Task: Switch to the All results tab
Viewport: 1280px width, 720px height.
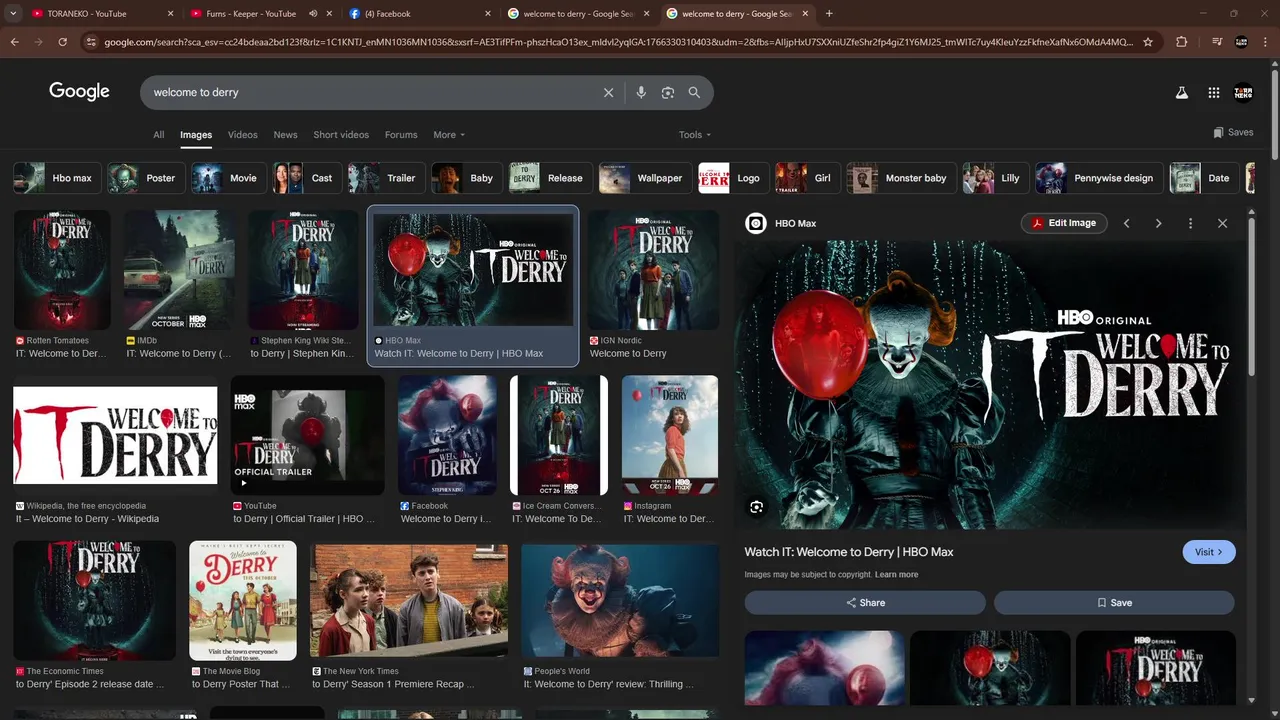Action: tap(158, 135)
